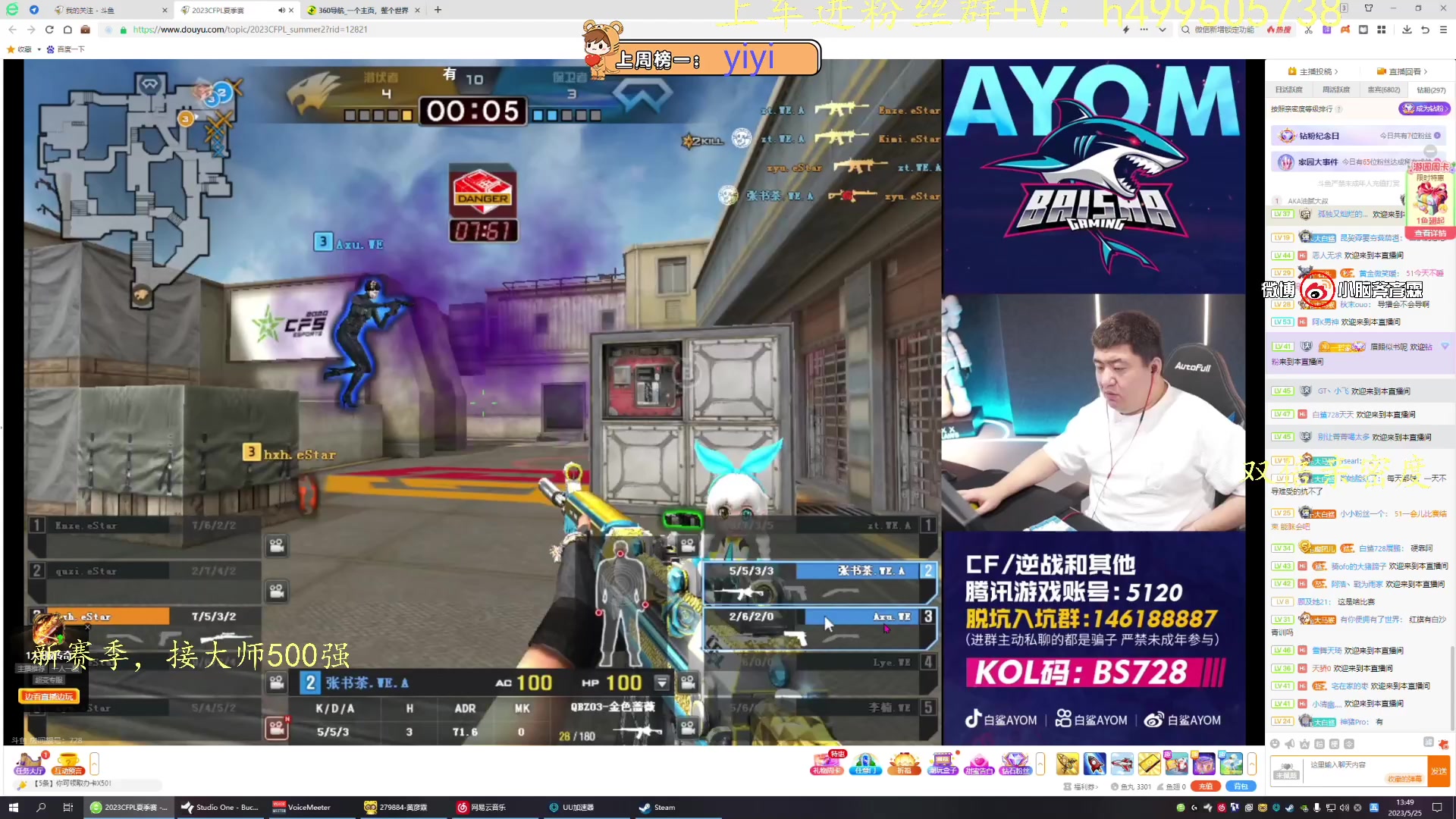Select the 任意门 gift icon
1456x819 pixels.
pos(865,763)
